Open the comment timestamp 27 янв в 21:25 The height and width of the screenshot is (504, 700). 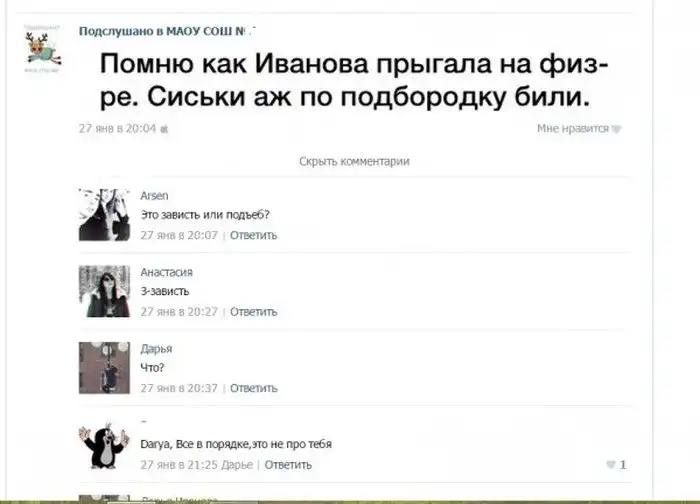(179, 465)
